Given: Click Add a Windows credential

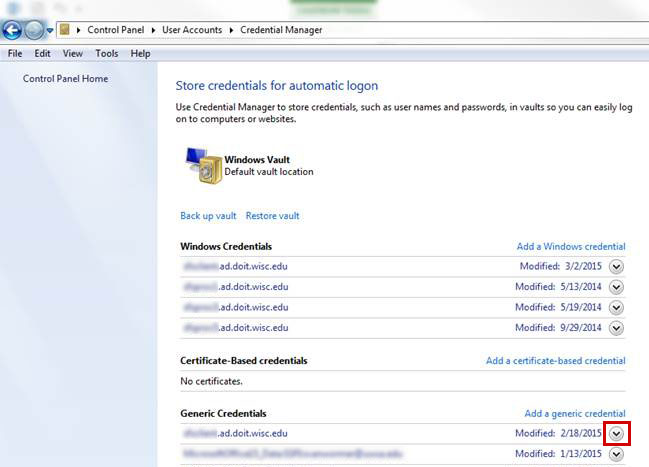Looking at the screenshot, I should 571,246.
